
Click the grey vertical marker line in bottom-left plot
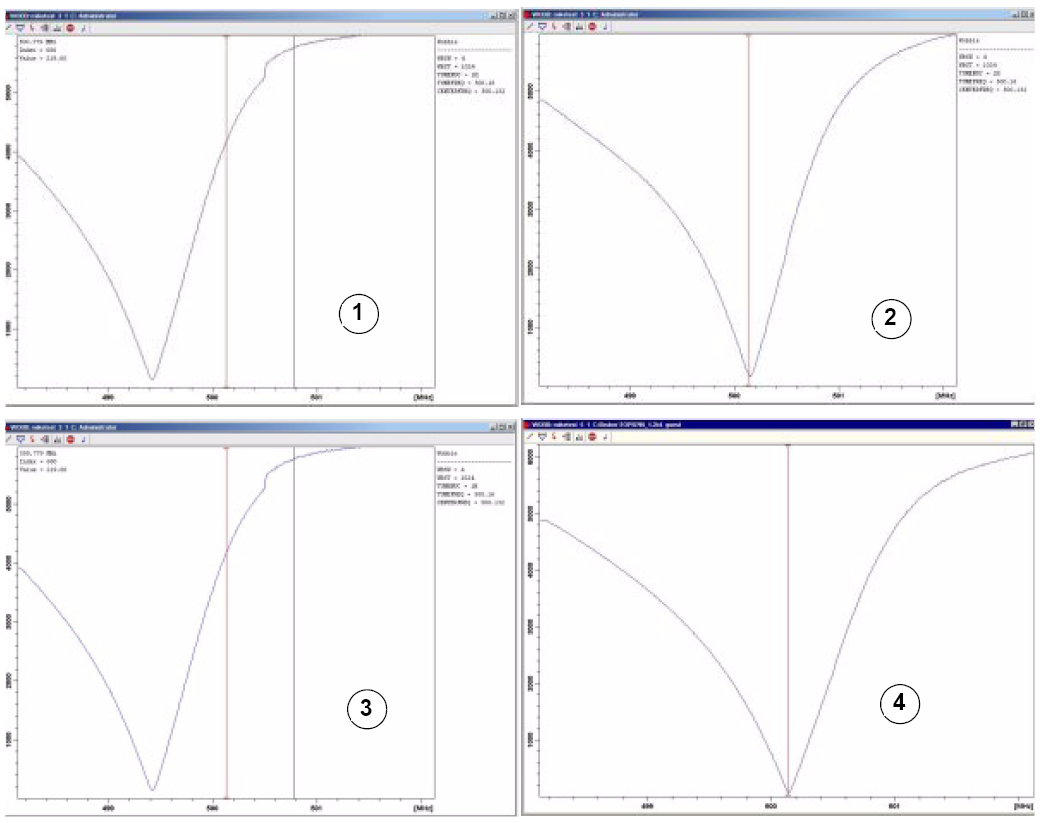point(294,623)
